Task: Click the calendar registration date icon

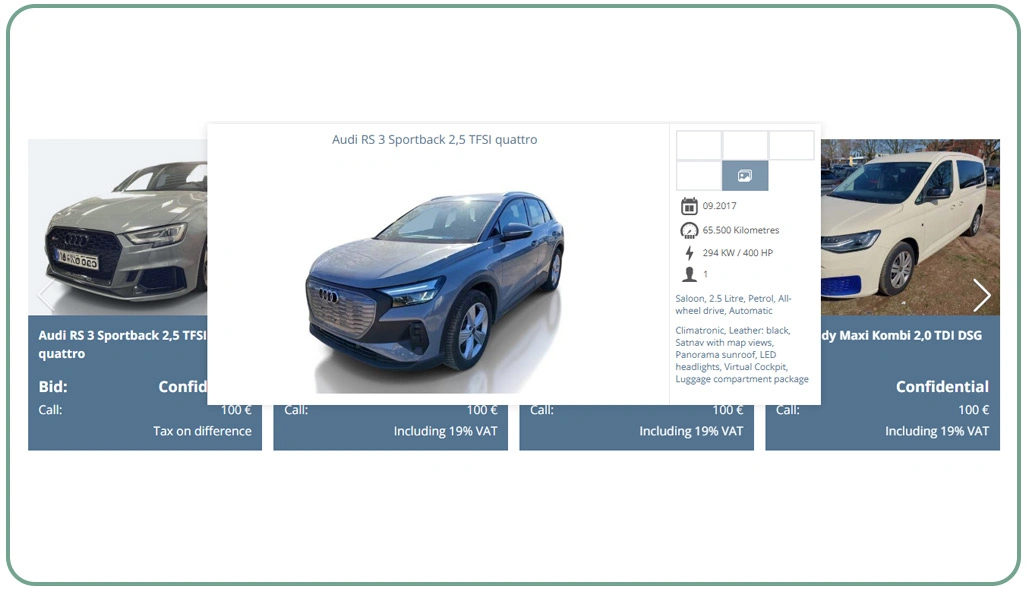Action: 688,205
